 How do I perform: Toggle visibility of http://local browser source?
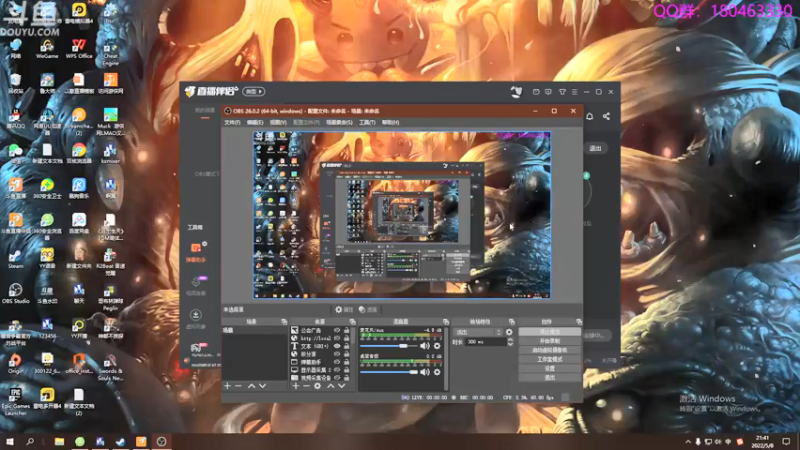click(x=337, y=338)
